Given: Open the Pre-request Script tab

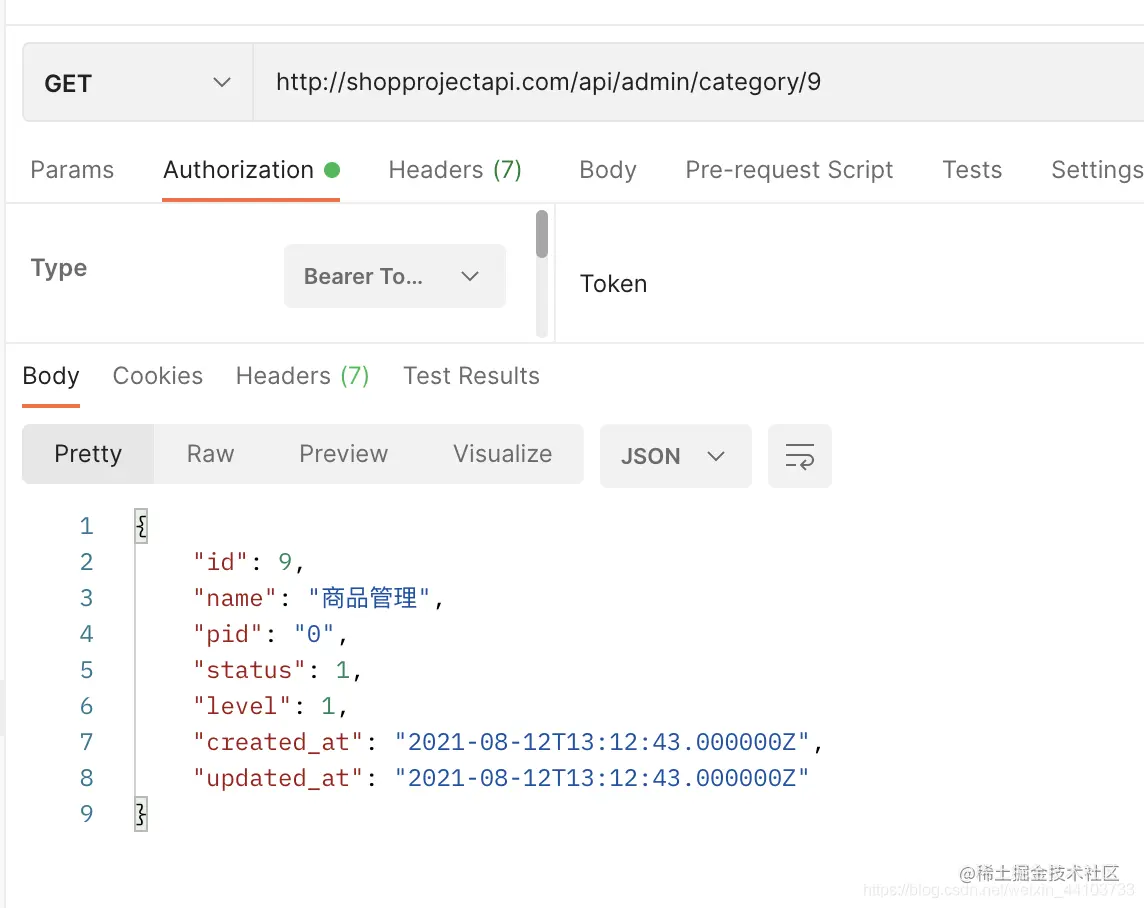Looking at the screenshot, I should (x=789, y=170).
